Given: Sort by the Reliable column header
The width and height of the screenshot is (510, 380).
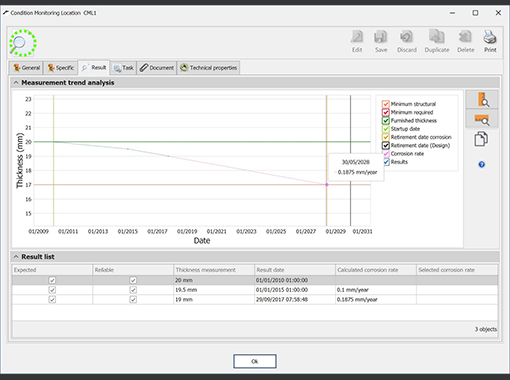Looking at the screenshot, I should pos(133,270).
